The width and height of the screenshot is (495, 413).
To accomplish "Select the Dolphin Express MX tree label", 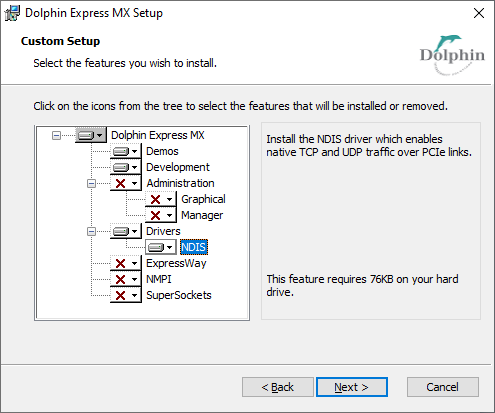I will (158, 135).
